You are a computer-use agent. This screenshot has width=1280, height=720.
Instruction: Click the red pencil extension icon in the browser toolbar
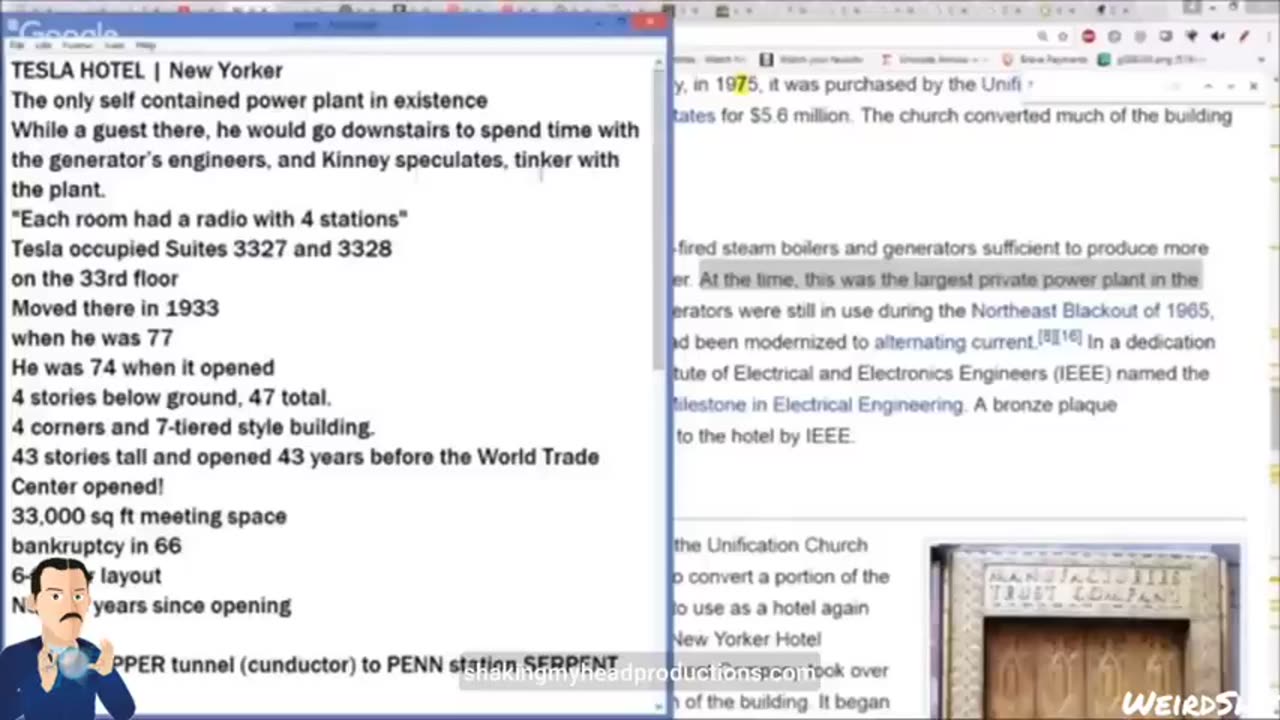click(1244, 37)
